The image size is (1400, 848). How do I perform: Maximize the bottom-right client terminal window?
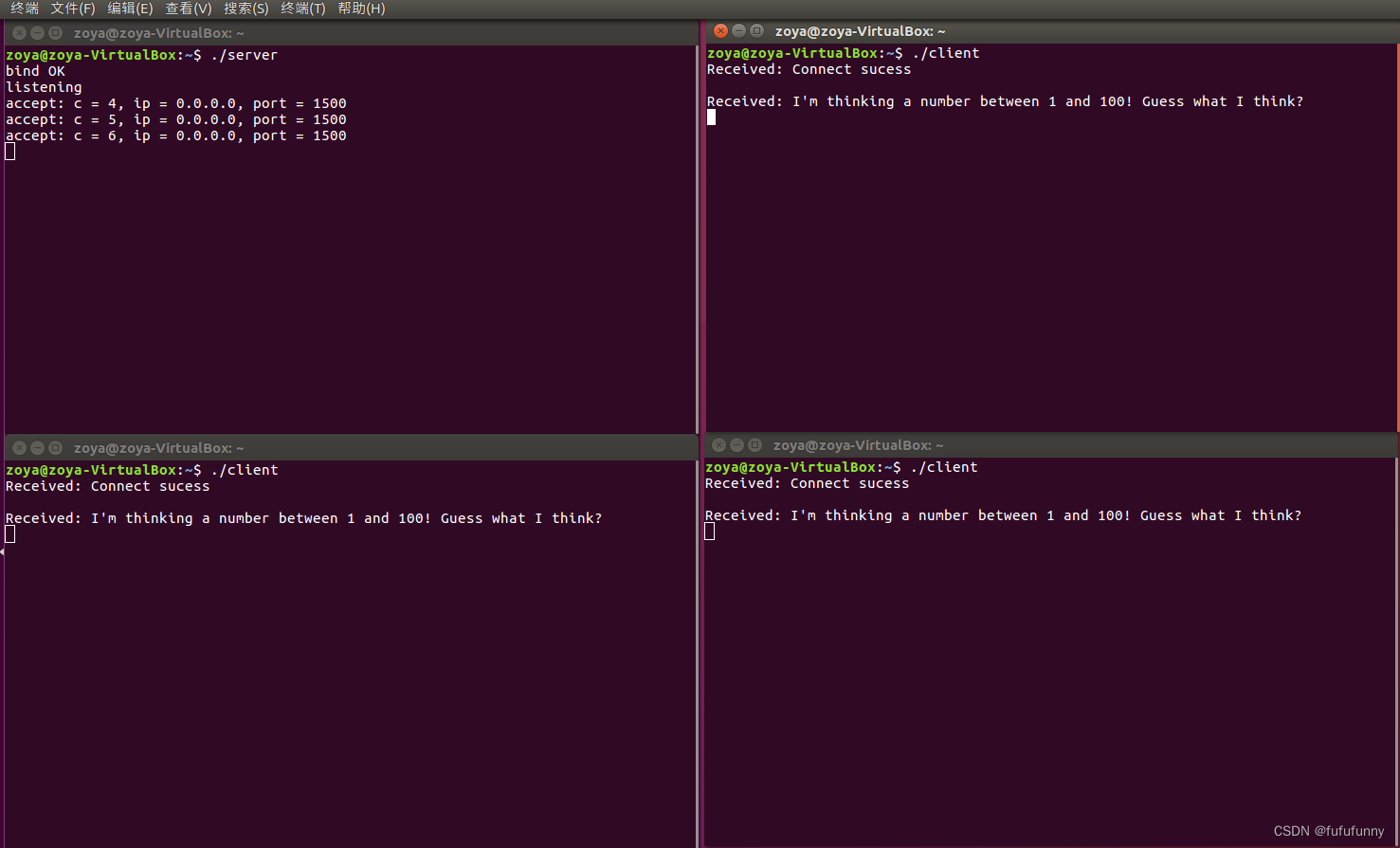coord(755,445)
